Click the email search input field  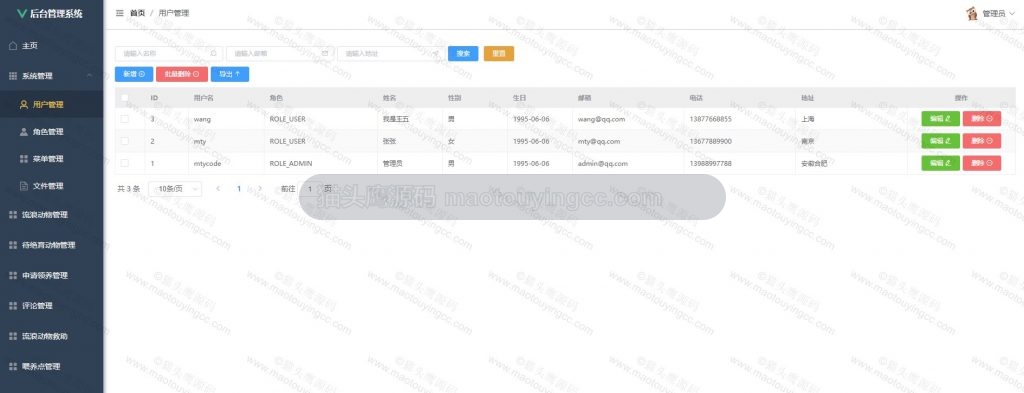[x=280, y=54]
